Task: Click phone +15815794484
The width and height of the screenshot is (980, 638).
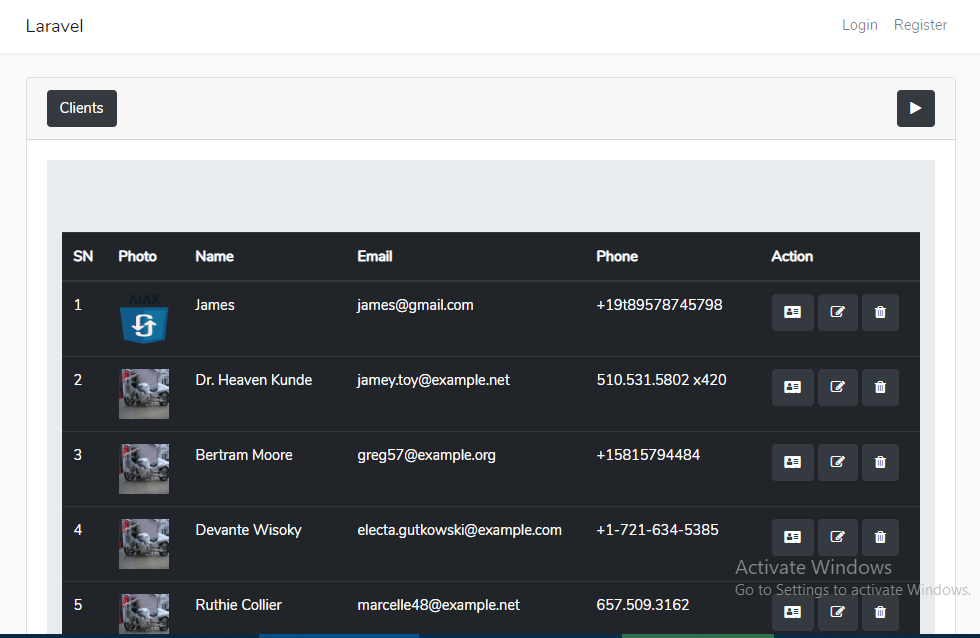Action: [648, 455]
